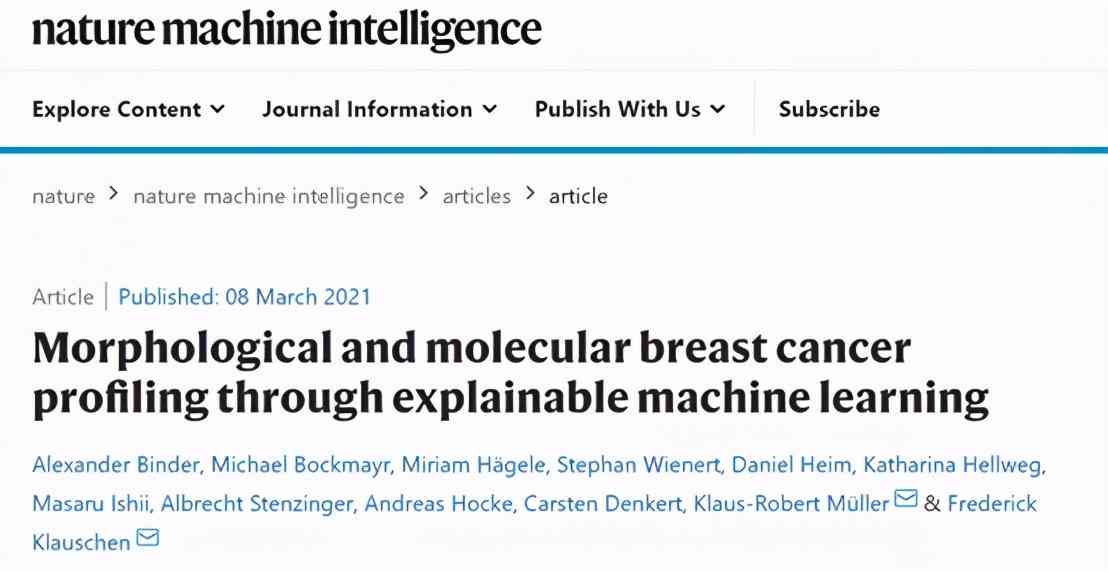
Task: Open the nature machine intelligence breadcrumb
Action: pos(269,196)
